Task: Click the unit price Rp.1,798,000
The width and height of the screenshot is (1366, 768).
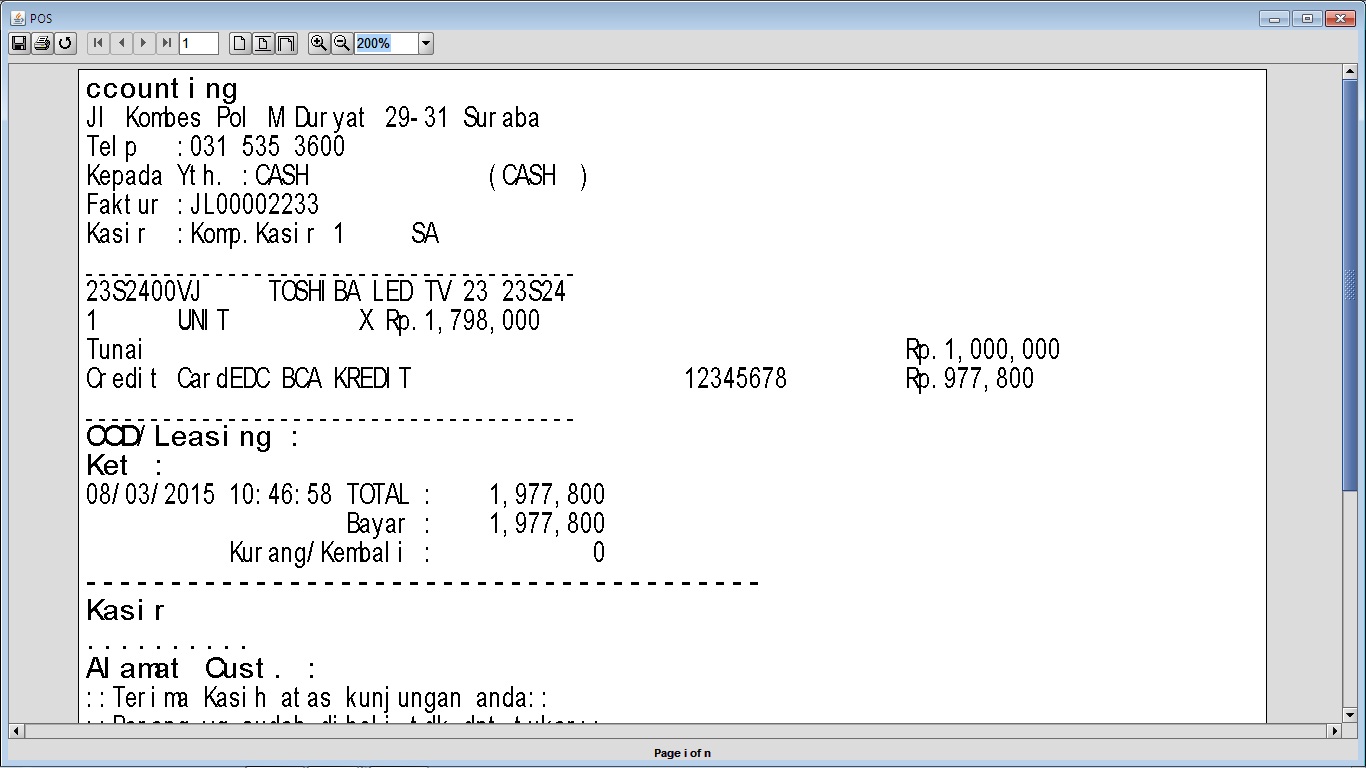Action: (x=463, y=321)
